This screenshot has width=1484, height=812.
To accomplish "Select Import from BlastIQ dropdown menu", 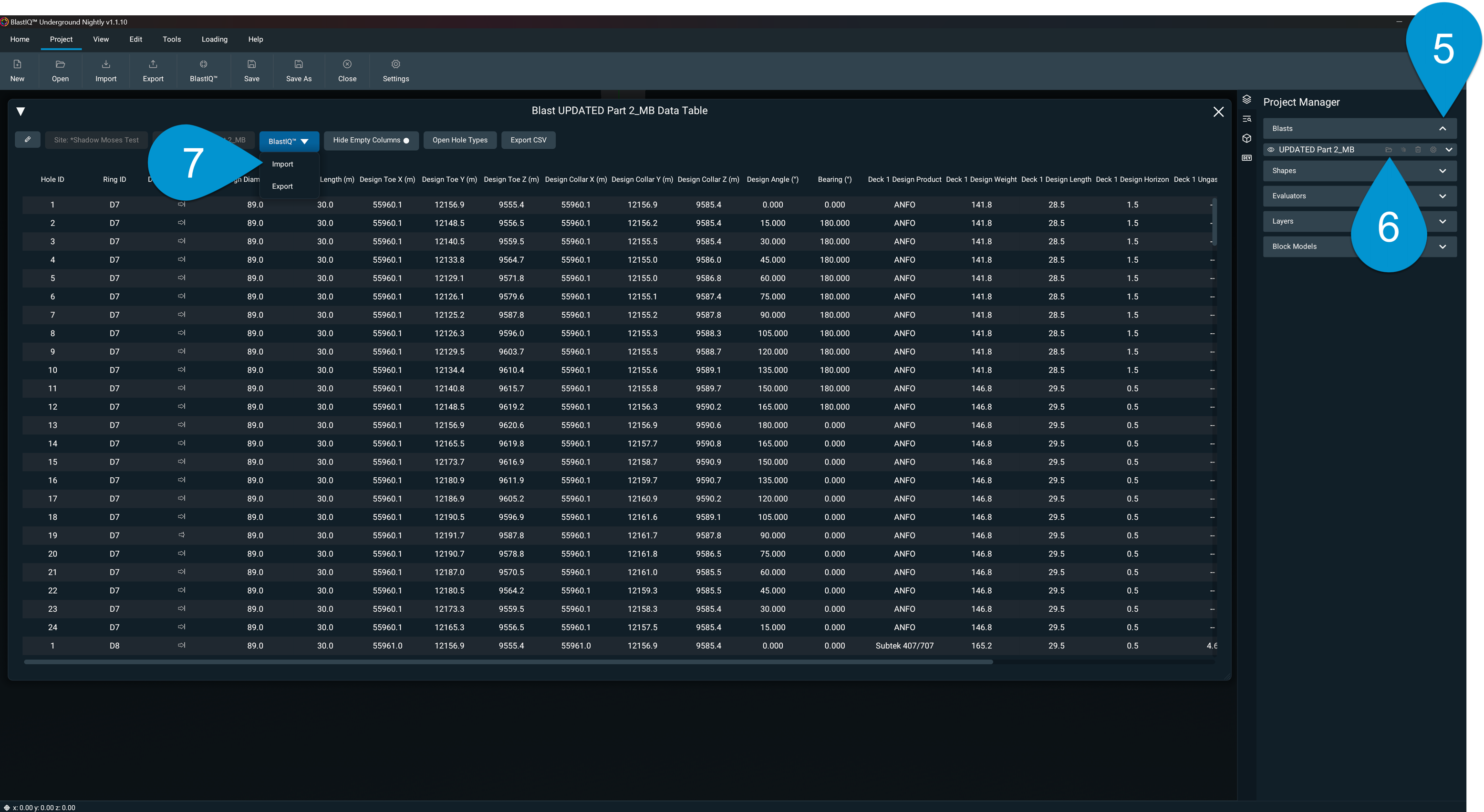I will click(282, 164).
